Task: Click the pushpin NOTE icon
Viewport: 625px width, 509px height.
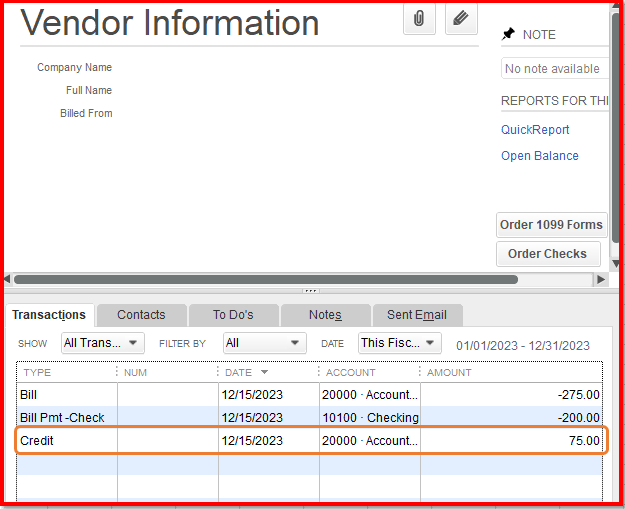Action: click(508, 34)
